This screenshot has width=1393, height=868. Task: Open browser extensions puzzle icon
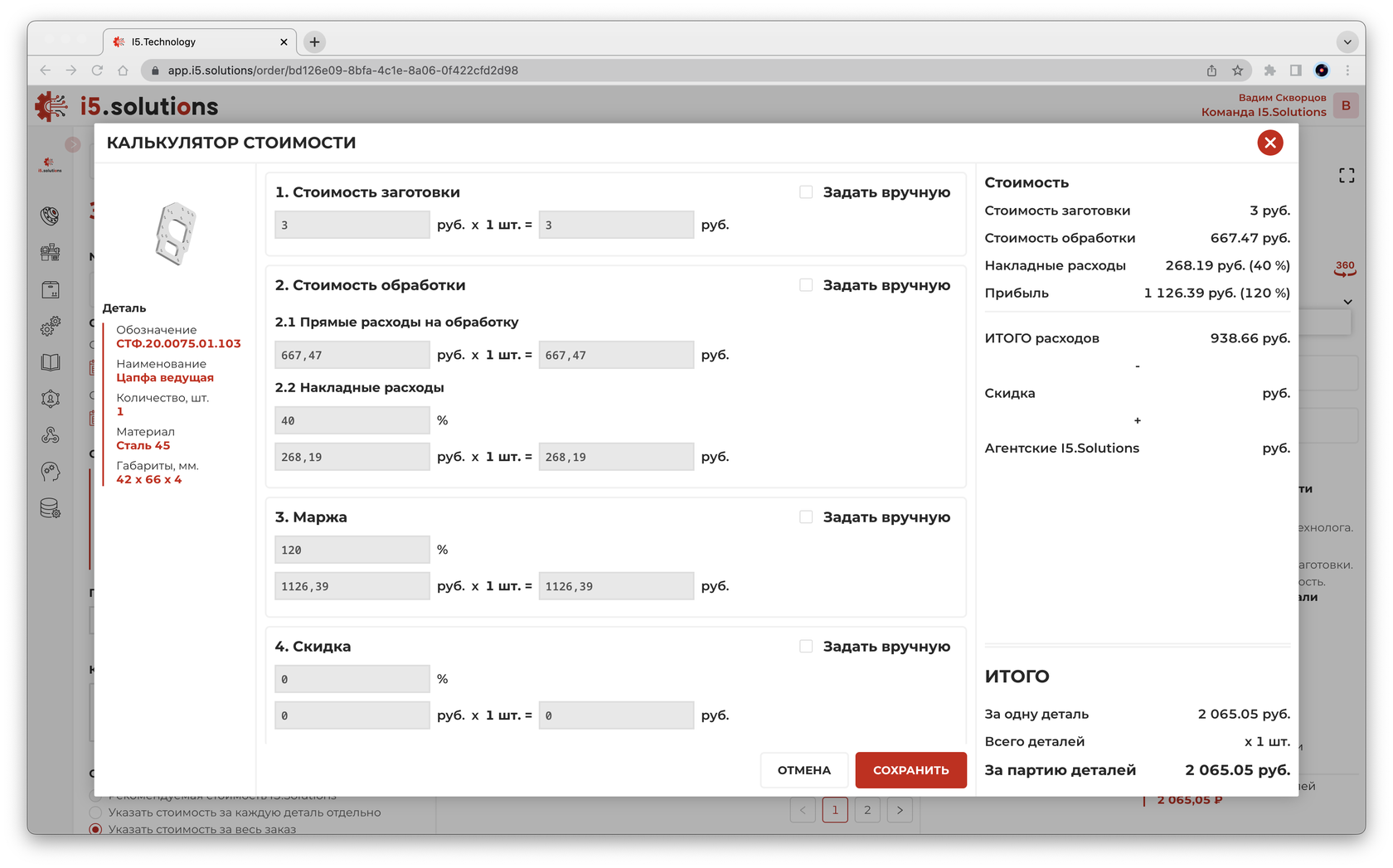[x=1269, y=70]
